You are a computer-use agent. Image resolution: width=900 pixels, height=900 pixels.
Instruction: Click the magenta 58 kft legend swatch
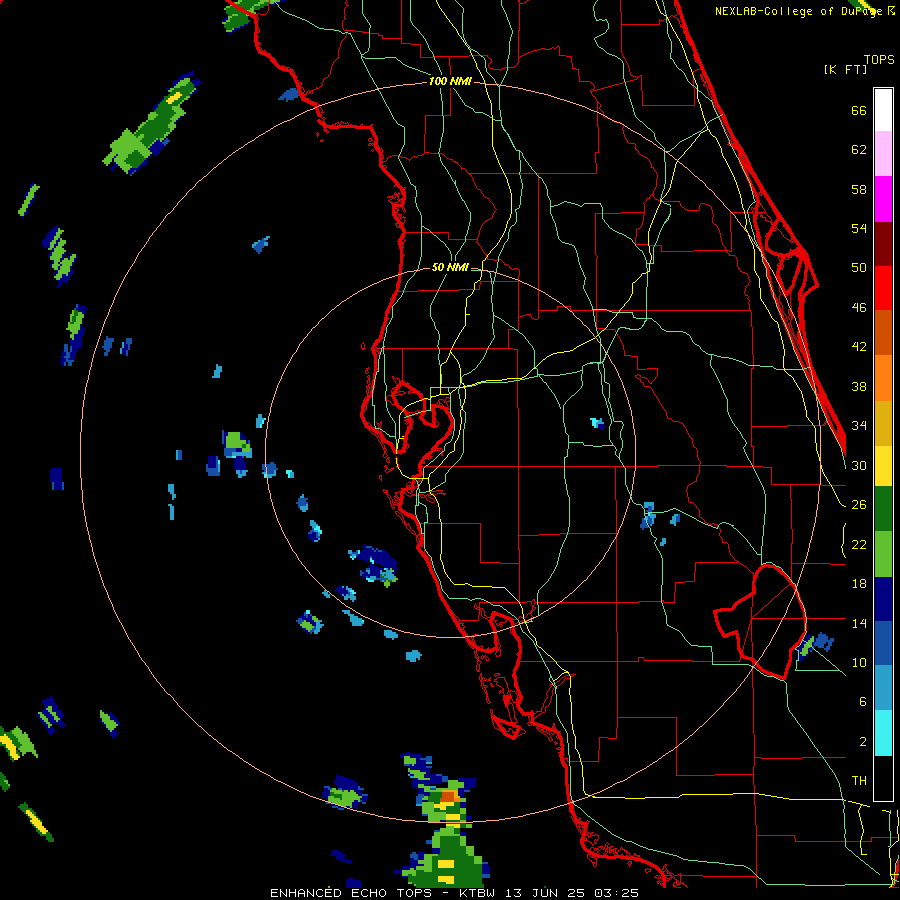point(883,199)
